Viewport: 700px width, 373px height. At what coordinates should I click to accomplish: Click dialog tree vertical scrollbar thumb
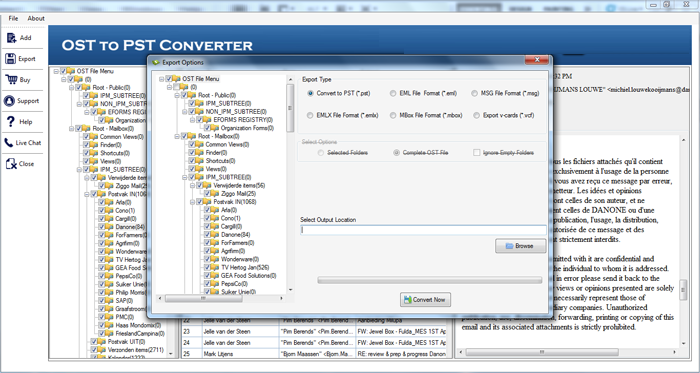(x=290, y=108)
